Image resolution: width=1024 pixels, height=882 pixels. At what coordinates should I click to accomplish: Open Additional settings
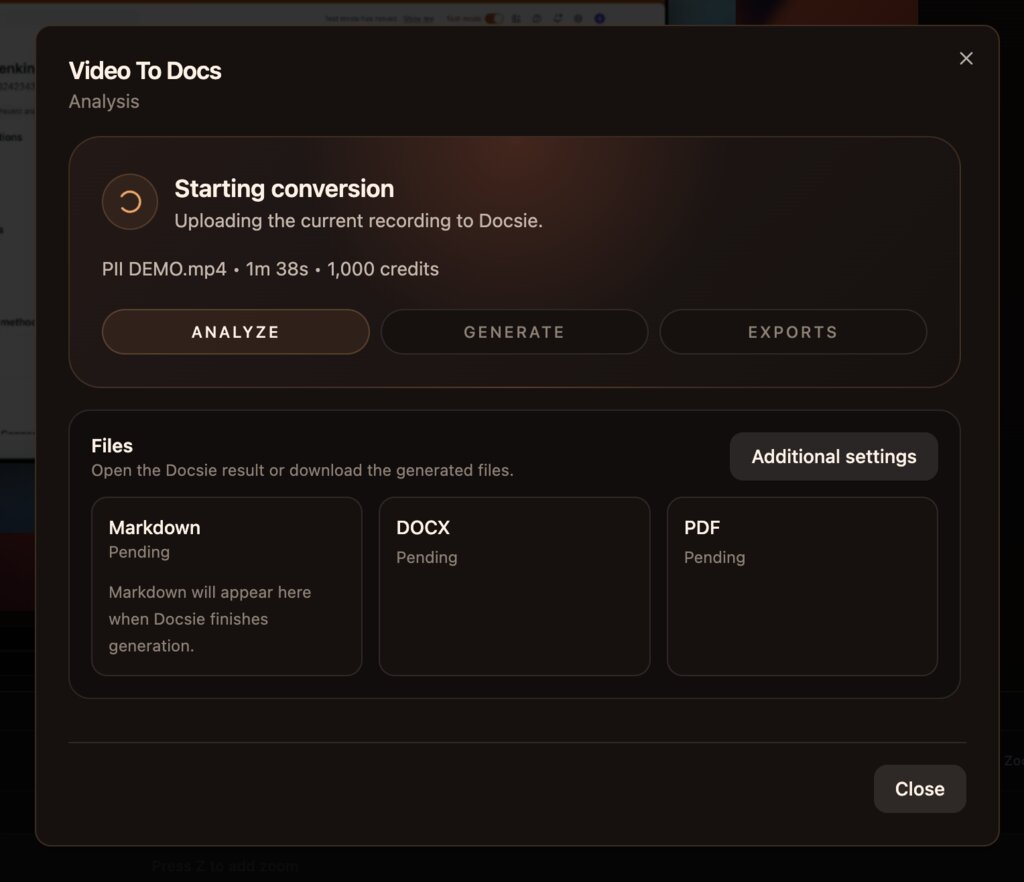click(x=834, y=456)
